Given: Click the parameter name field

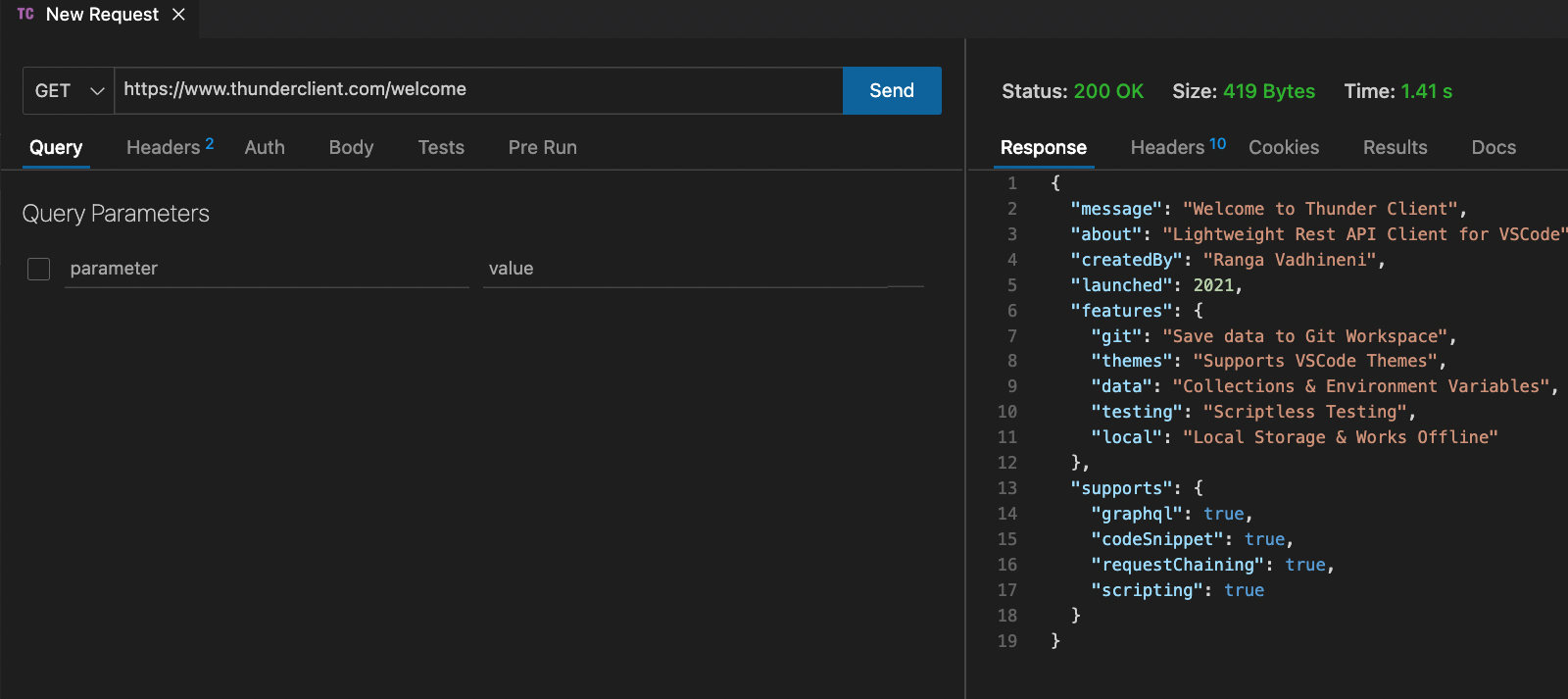Looking at the screenshot, I should tap(267, 269).
